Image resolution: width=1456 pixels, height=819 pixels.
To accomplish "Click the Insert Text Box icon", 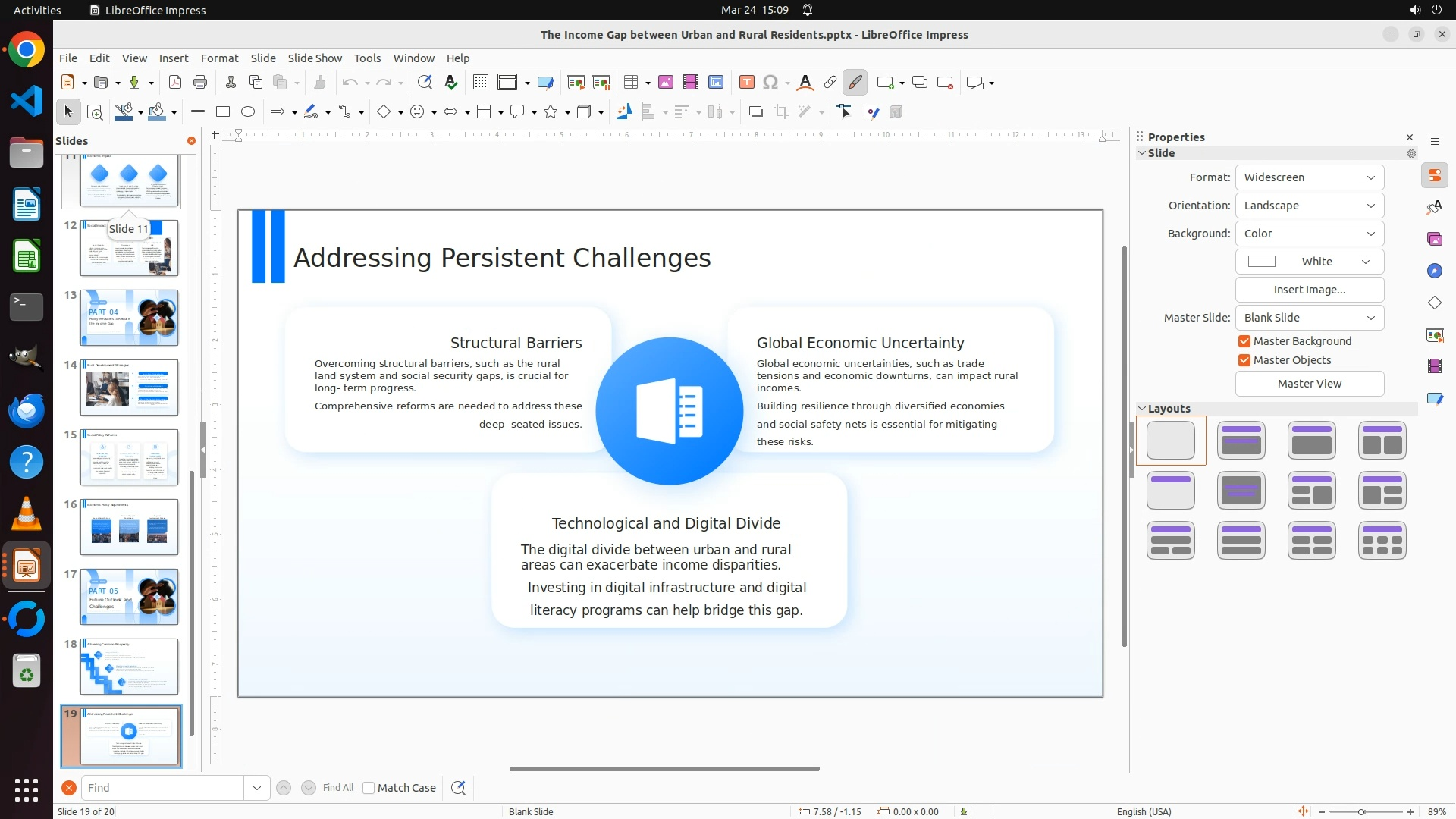I will click(746, 83).
